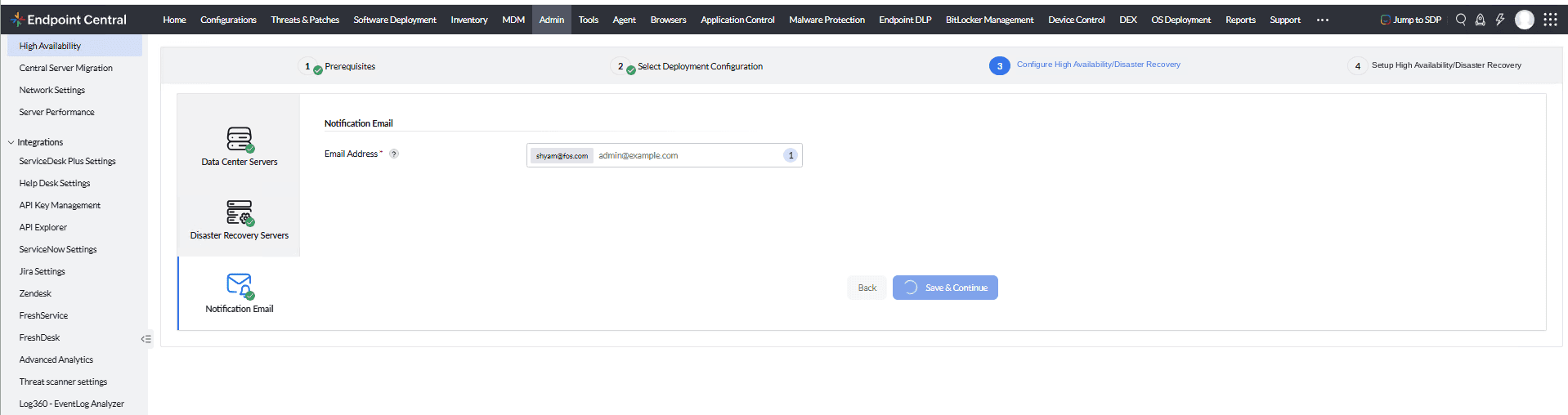Open the Agent menu

coord(624,20)
